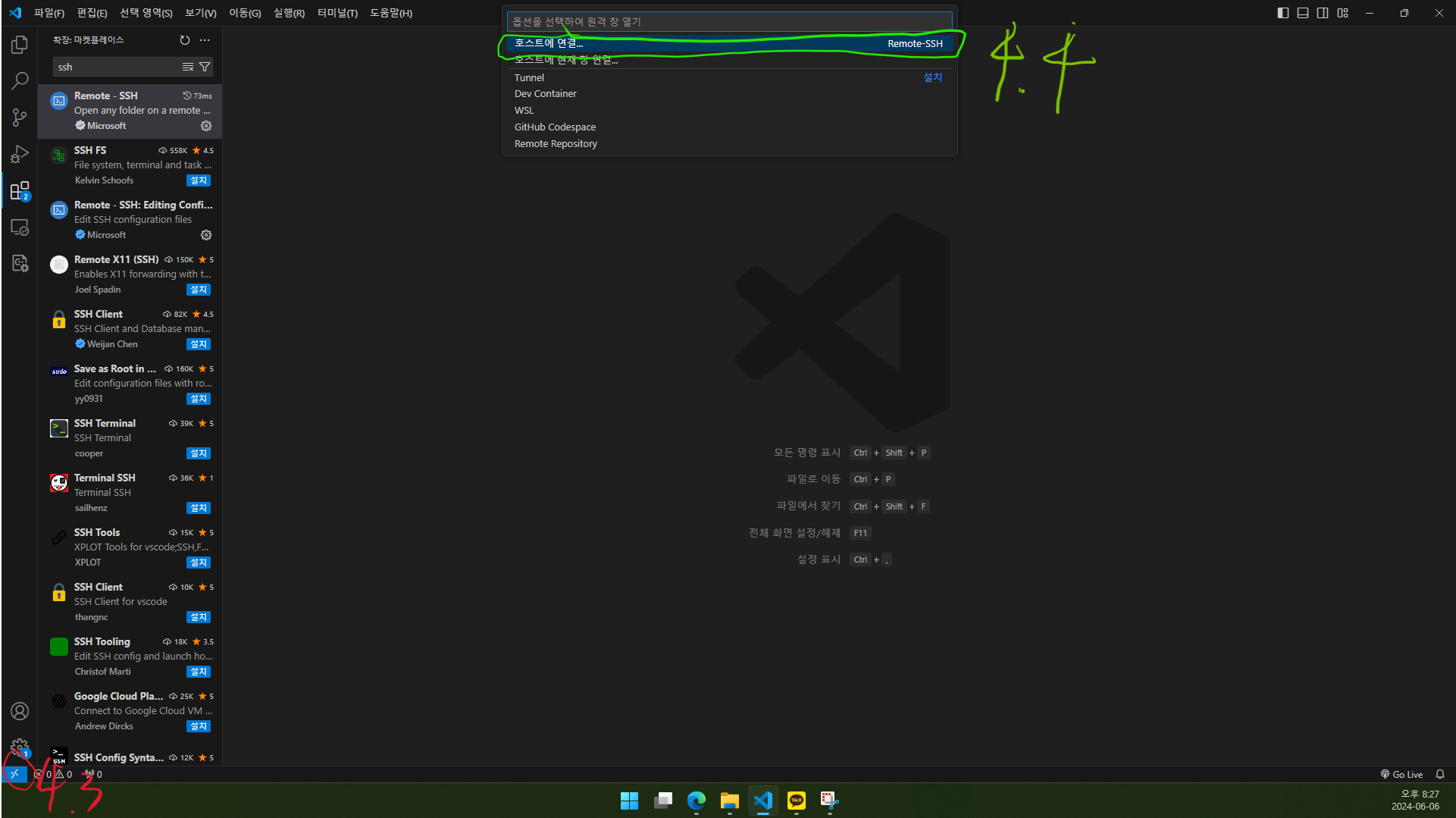The width and height of the screenshot is (1456, 818).
Task: Open File Explorer from the taskbar
Action: (x=730, y=801)
